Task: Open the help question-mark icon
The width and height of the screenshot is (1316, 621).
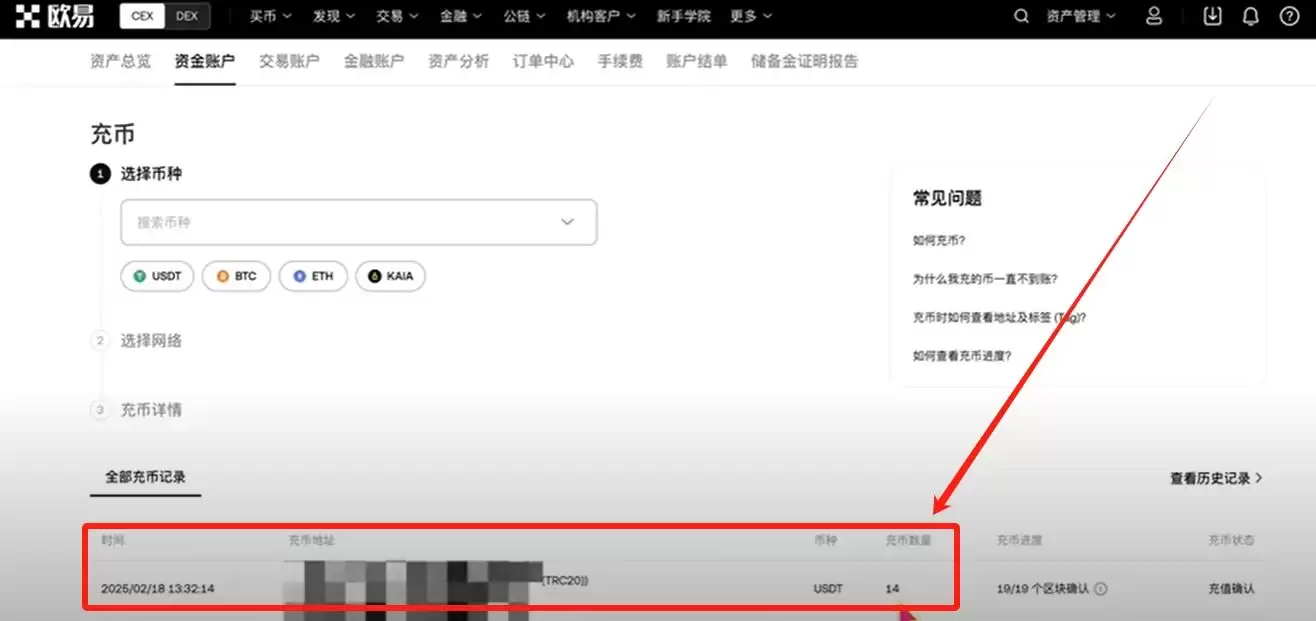Action: pos(1290,16)
